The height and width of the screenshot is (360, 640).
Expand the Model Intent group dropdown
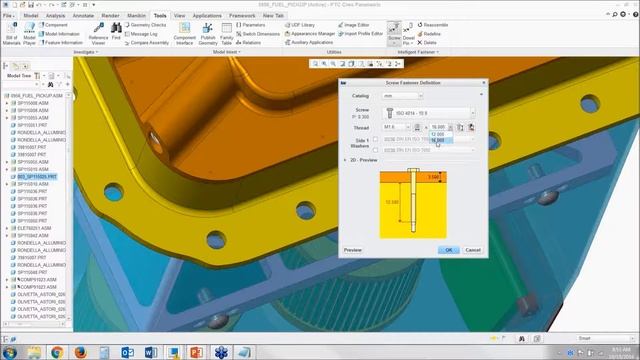(x=227, y=52)
